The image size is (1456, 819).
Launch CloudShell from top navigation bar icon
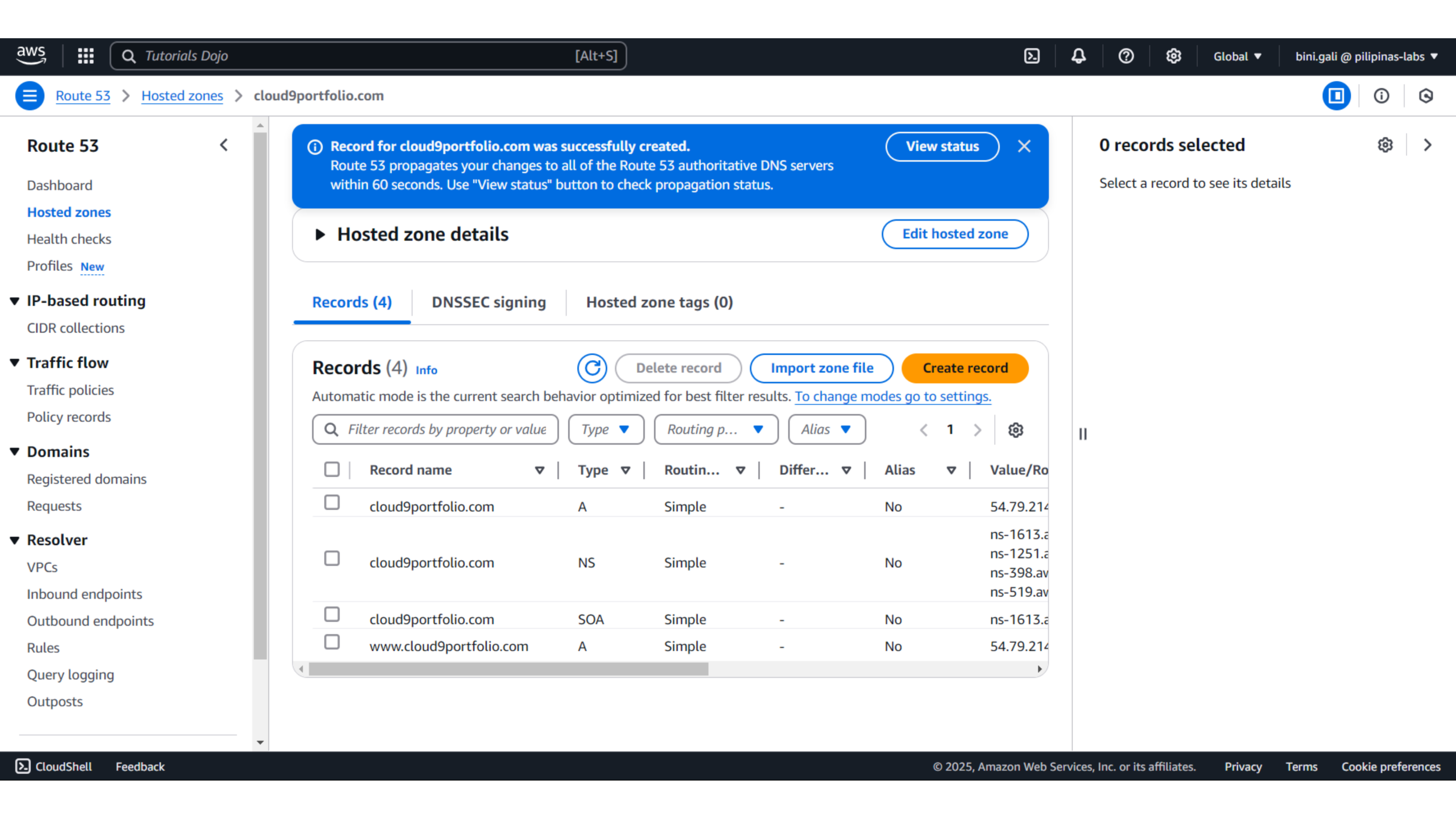click(x=1032, y=56)
